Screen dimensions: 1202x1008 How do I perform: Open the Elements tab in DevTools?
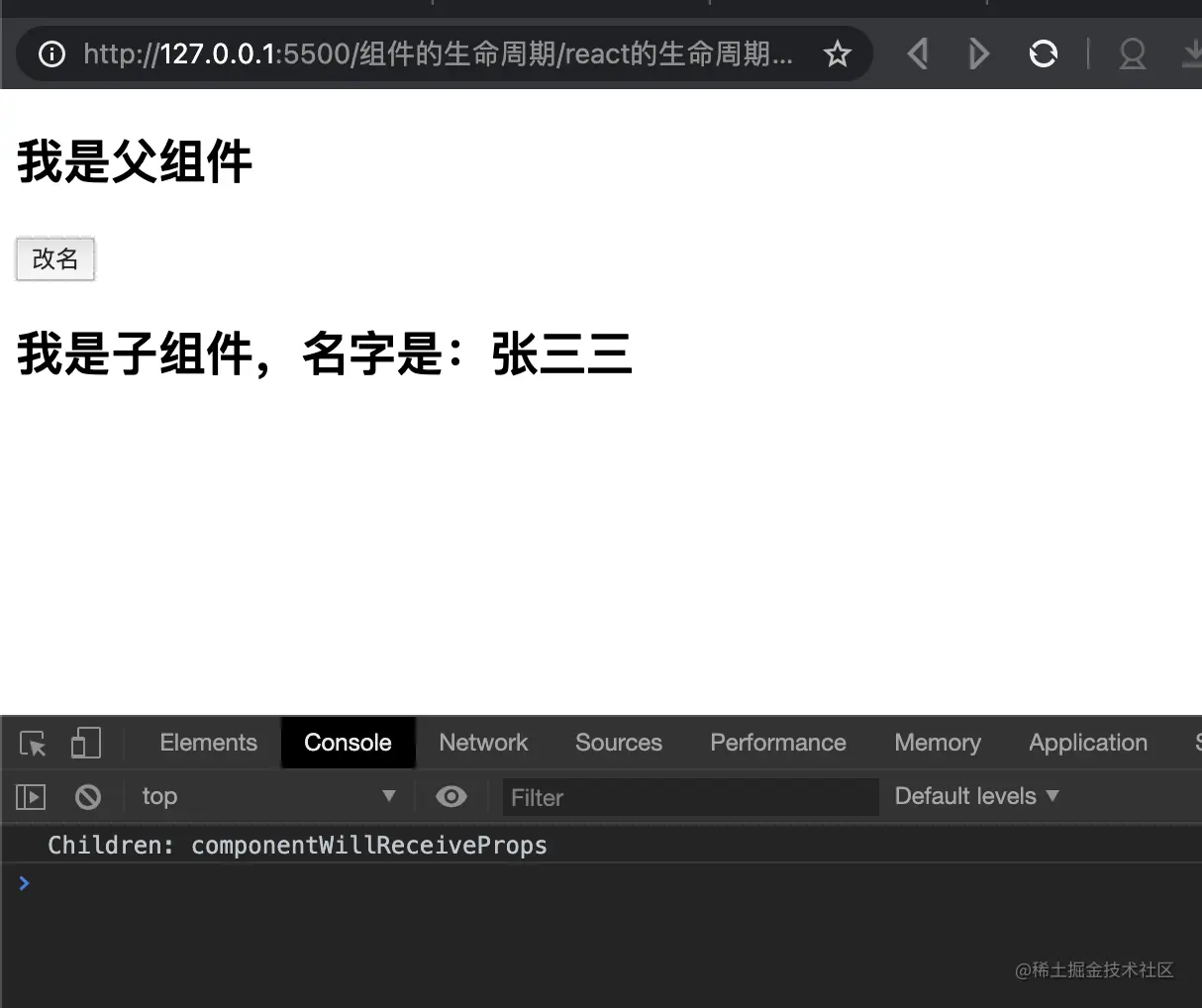tap(208, 743)
